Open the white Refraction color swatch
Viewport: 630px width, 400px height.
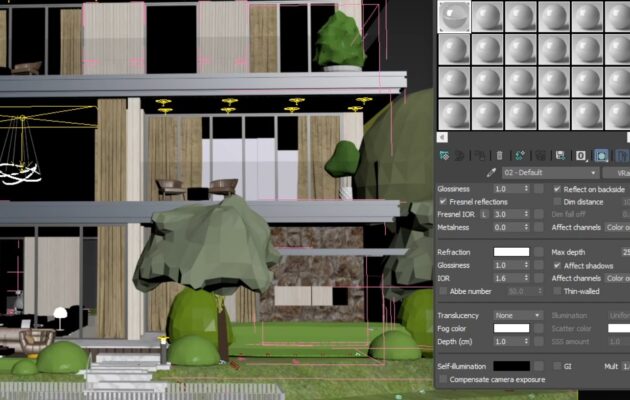(511, 252)
